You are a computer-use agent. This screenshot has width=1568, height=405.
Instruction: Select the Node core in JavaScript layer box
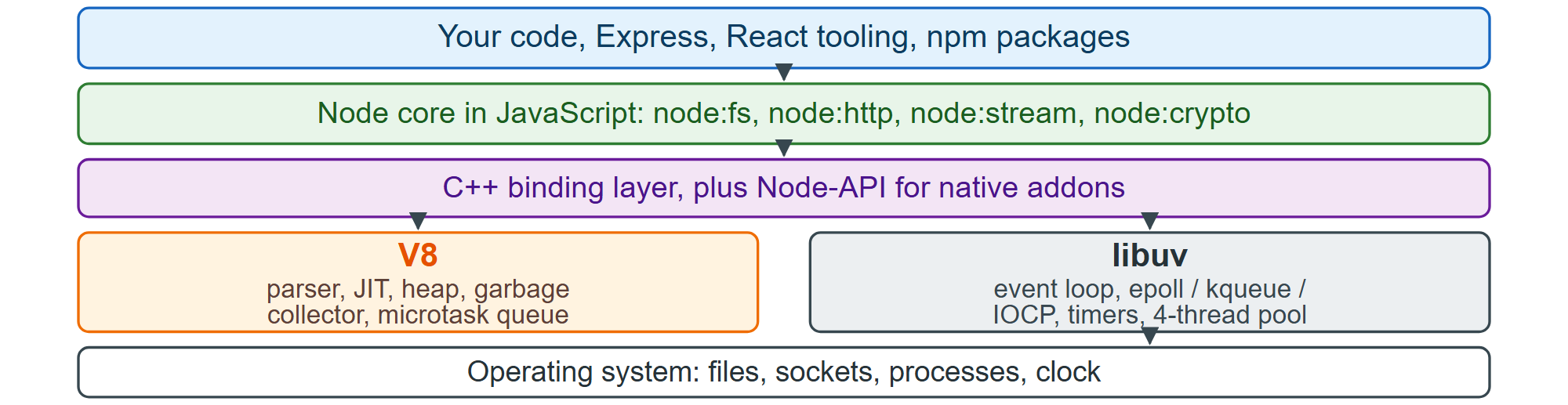click(783, 114)
